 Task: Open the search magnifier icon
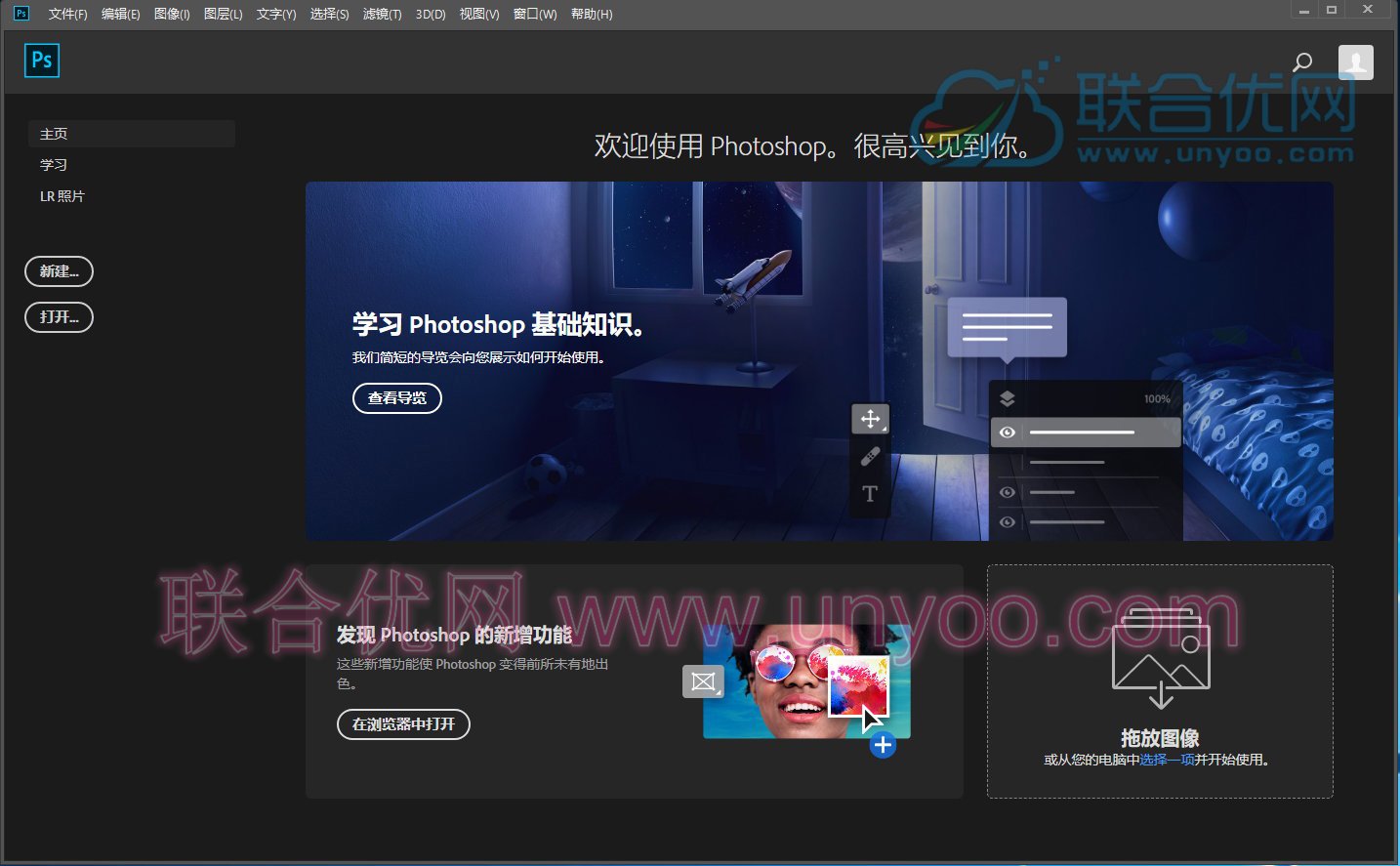(1302, 62)
